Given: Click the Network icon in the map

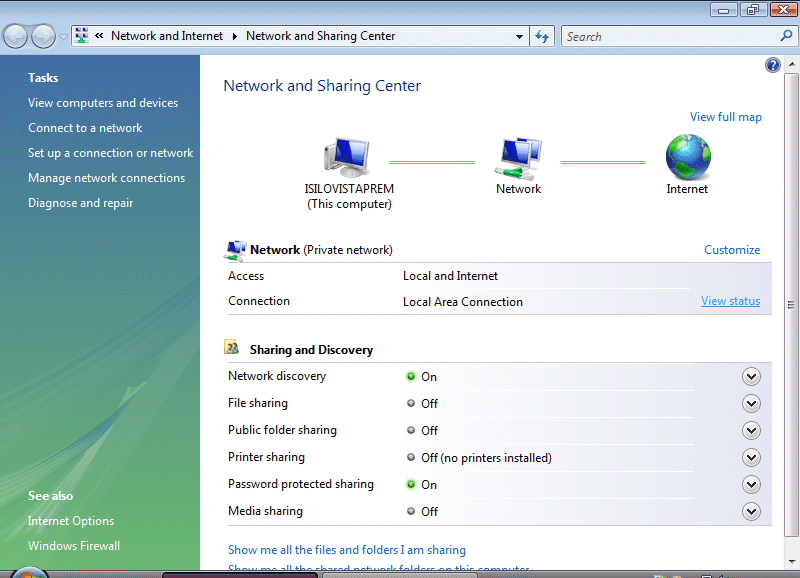Looking at the screenshot, I should pos(518,158).
